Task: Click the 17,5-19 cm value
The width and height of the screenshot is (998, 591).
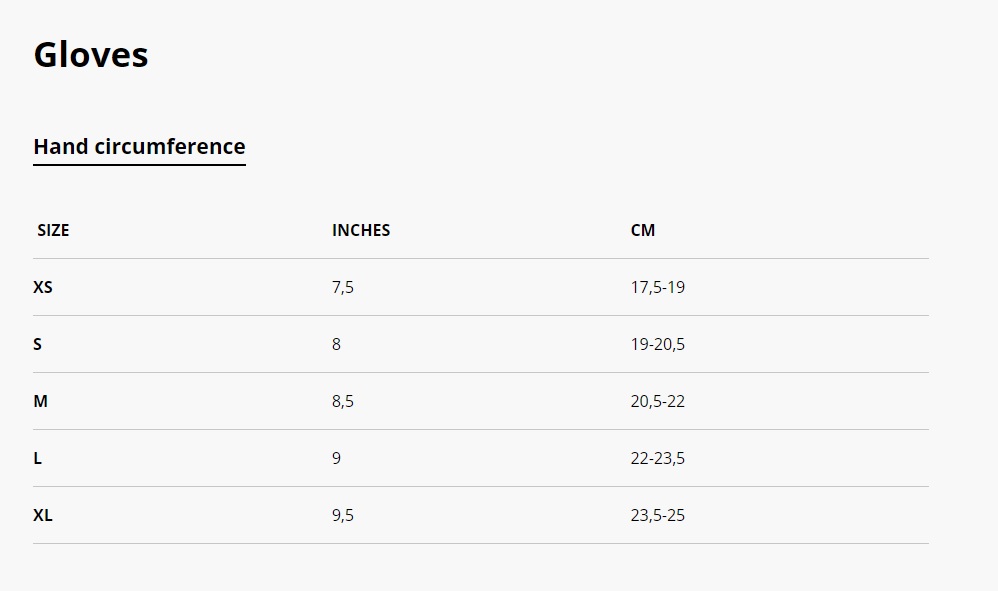Action: [657, 288]
